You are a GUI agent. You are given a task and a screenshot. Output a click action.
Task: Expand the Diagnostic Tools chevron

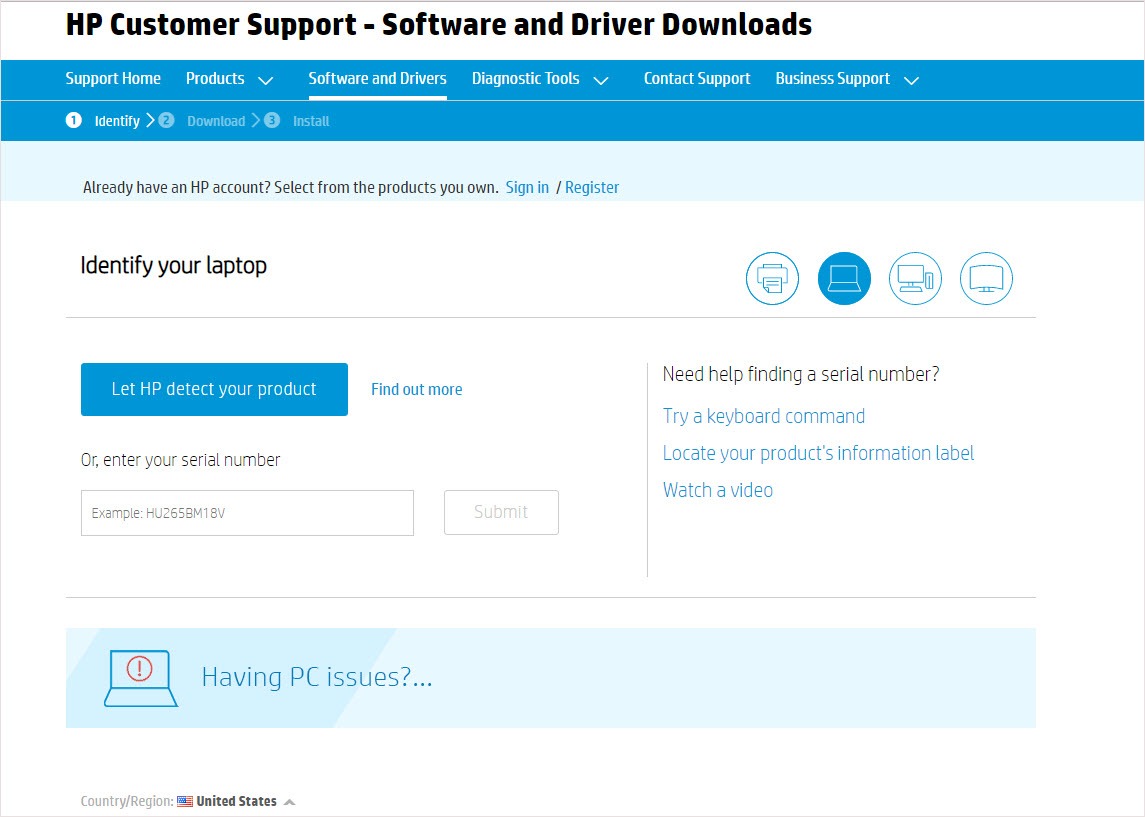coord(601,80)
